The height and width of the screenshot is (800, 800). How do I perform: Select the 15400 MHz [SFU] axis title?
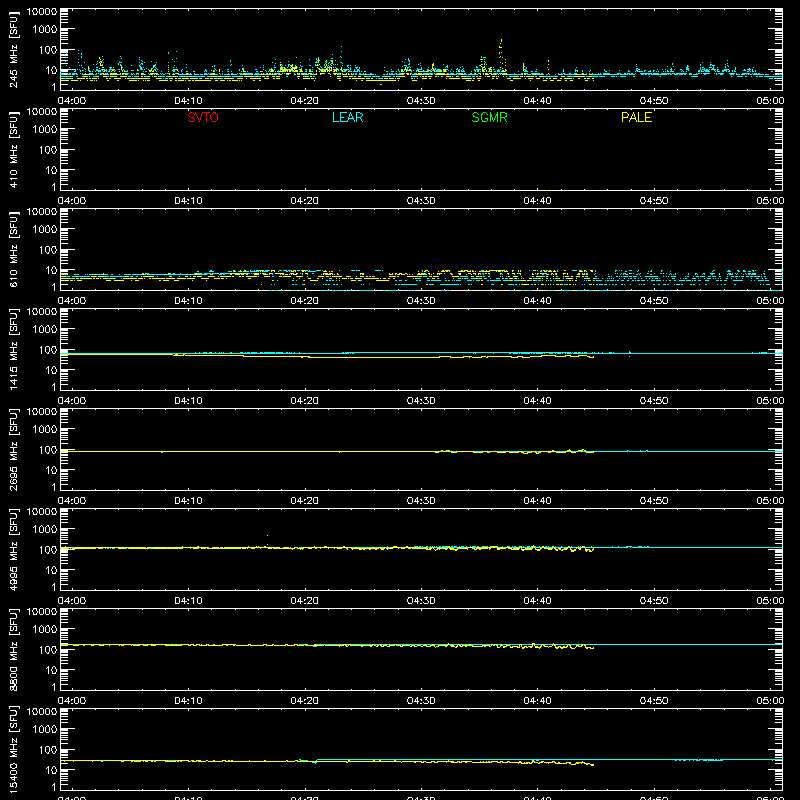pos(13,749)
